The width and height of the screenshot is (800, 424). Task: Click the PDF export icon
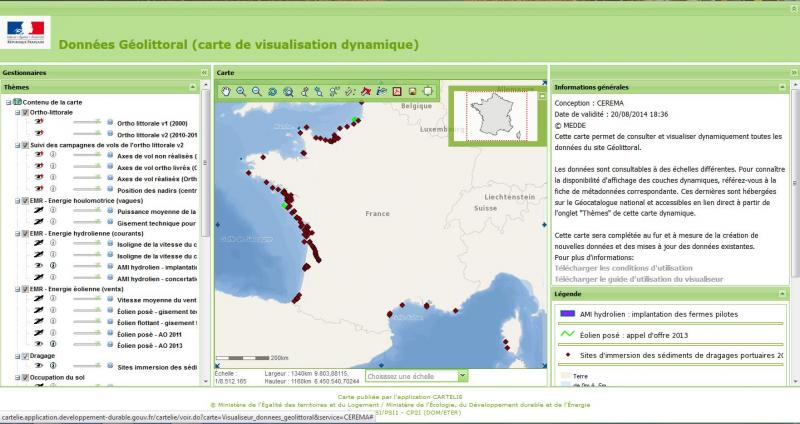point(396,91)
